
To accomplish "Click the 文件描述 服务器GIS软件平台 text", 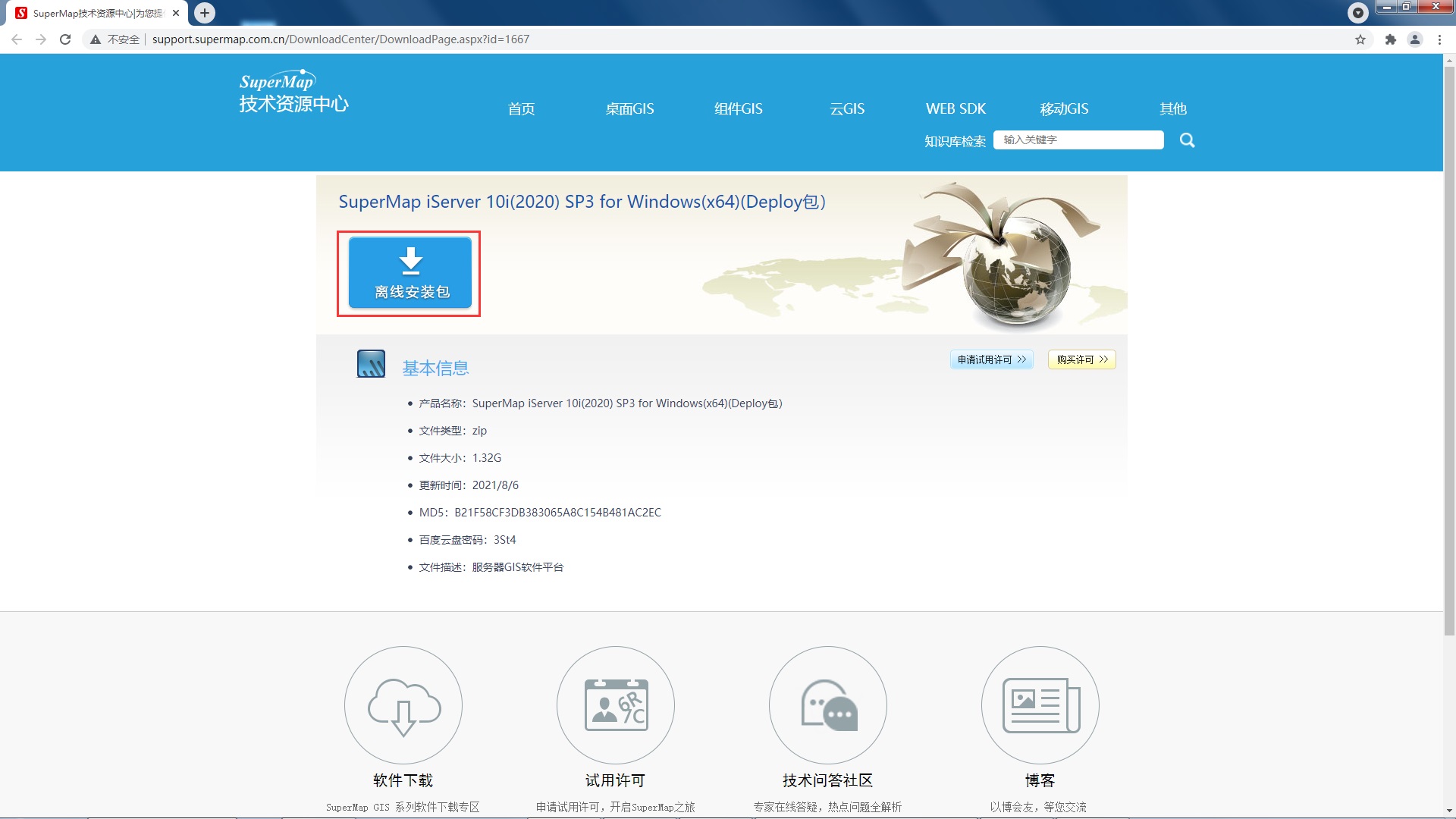I will point(491,567).
